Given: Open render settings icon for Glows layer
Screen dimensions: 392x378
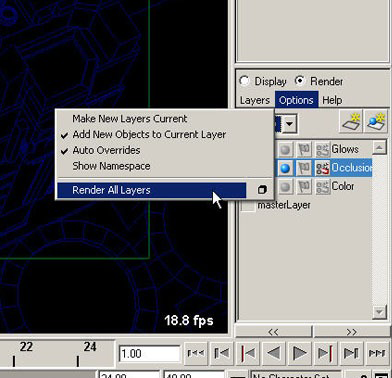Looking at the screenshot, I should [x=322, y=150].
